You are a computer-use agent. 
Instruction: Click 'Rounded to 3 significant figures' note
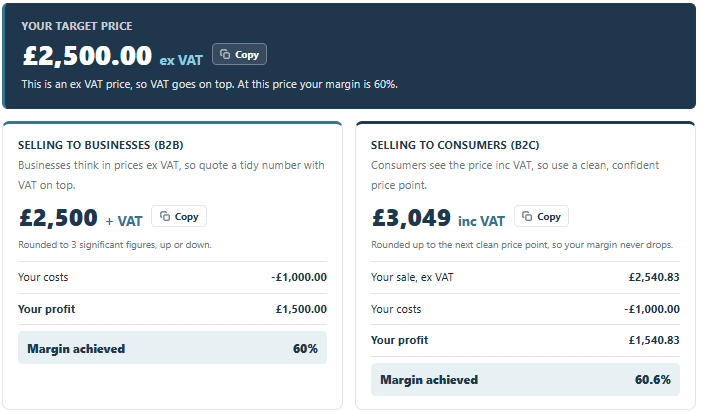pyautogui.click(x=115, y=245)
